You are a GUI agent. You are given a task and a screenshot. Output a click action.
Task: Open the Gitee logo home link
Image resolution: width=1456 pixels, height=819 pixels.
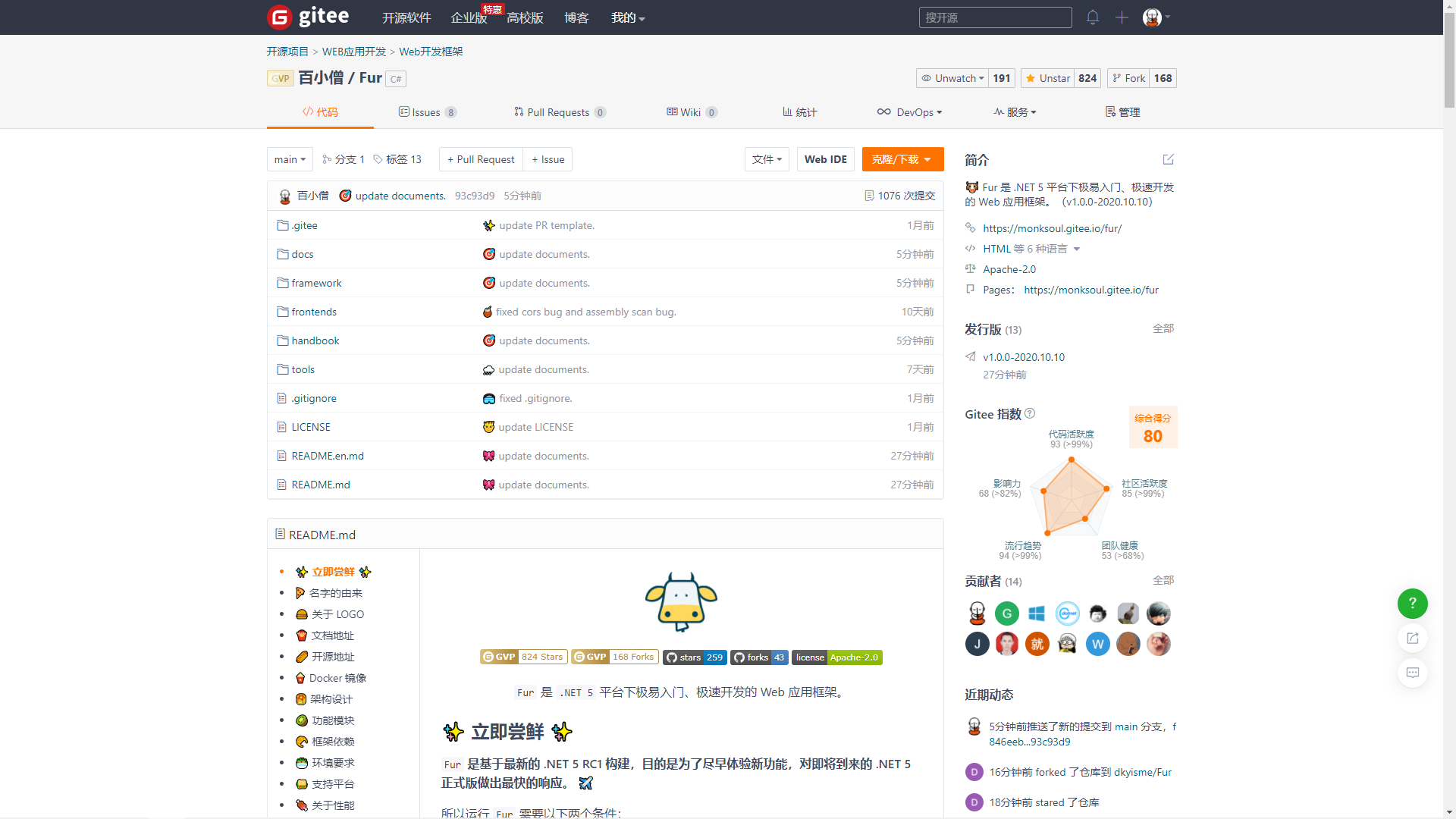pyautogui.click(x=308, y=17)
